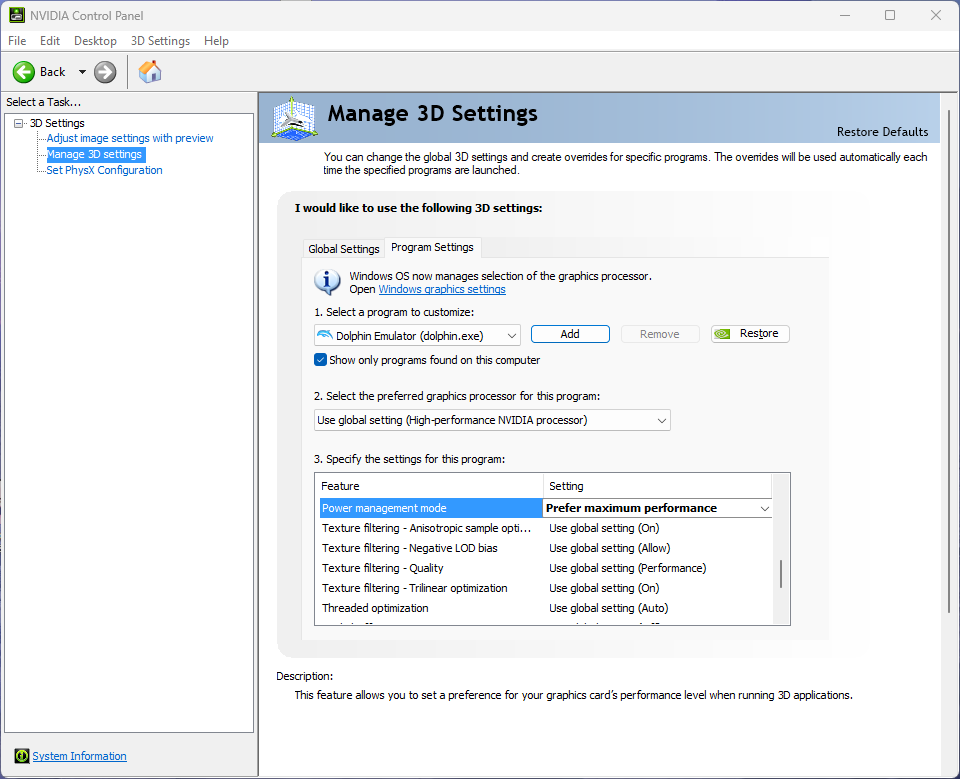
Task: Select the Power management mode feature row
Action: coord(431,508)
